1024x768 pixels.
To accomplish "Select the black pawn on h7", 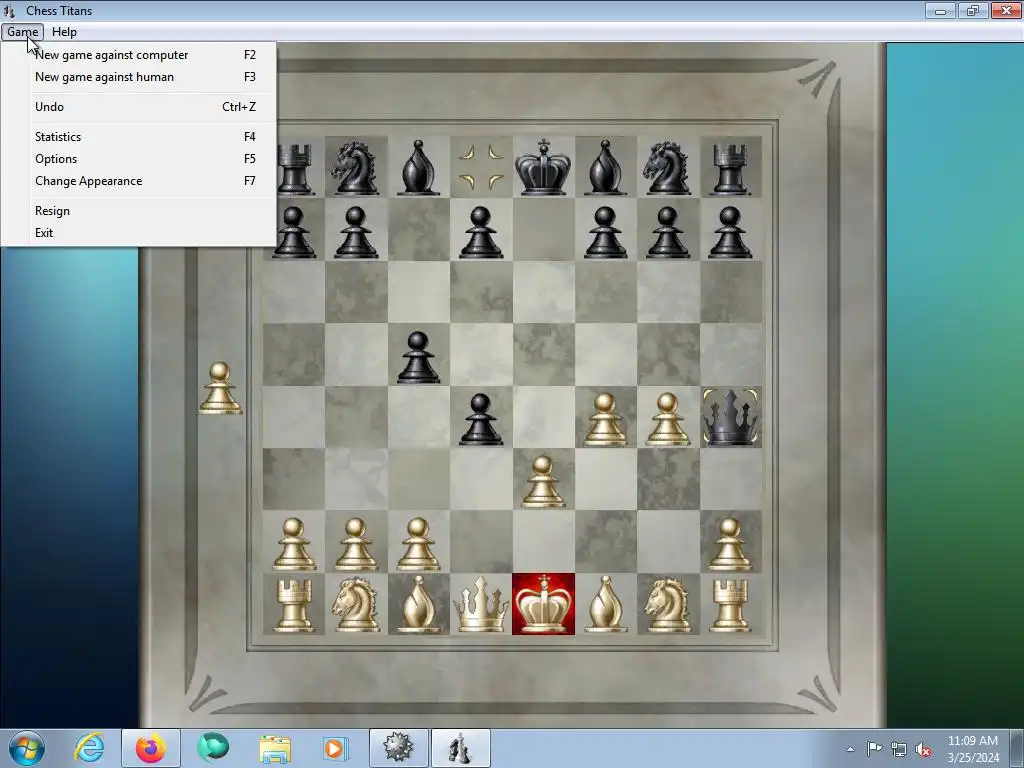I will click(730, 232).
